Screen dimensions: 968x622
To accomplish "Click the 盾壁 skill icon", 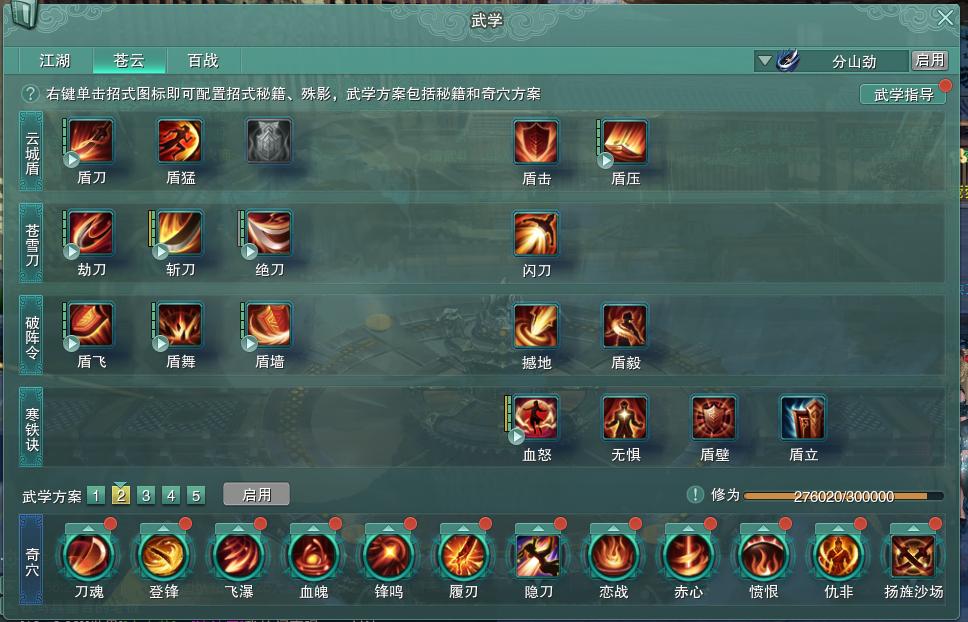I will click(714, 418).
